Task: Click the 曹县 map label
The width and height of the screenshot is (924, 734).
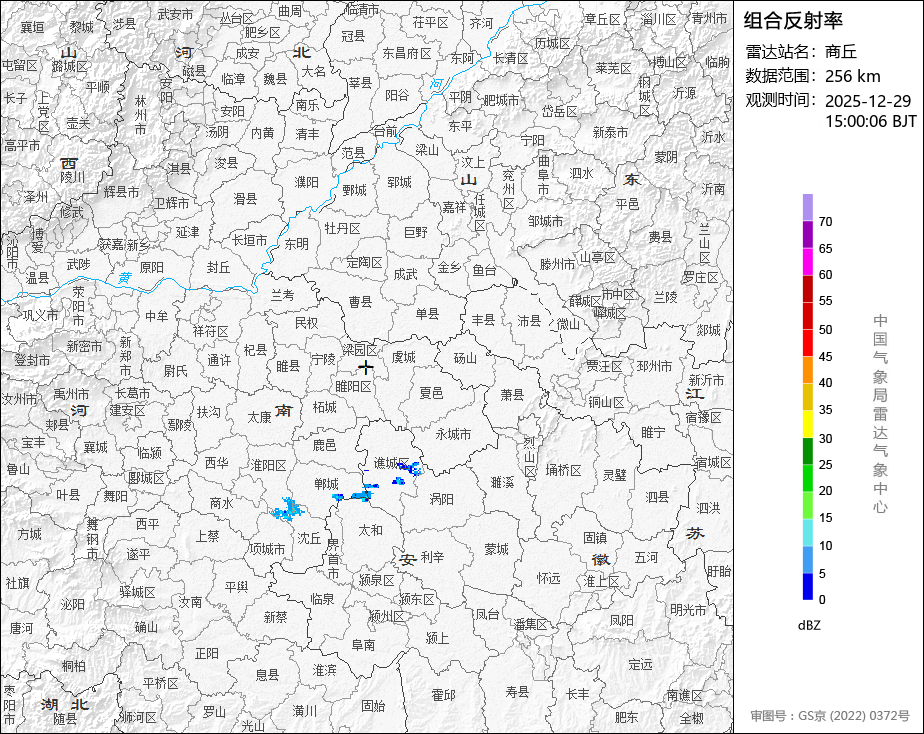Action: (361, 302)
